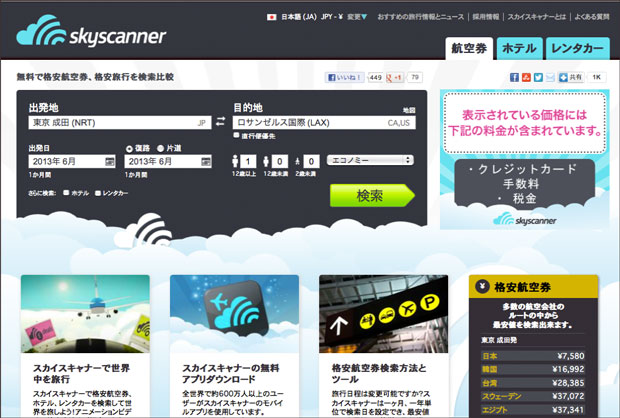620x418 pixels.
Task: Enable the ホテル additional search checkbox
Action: (66, 193)
